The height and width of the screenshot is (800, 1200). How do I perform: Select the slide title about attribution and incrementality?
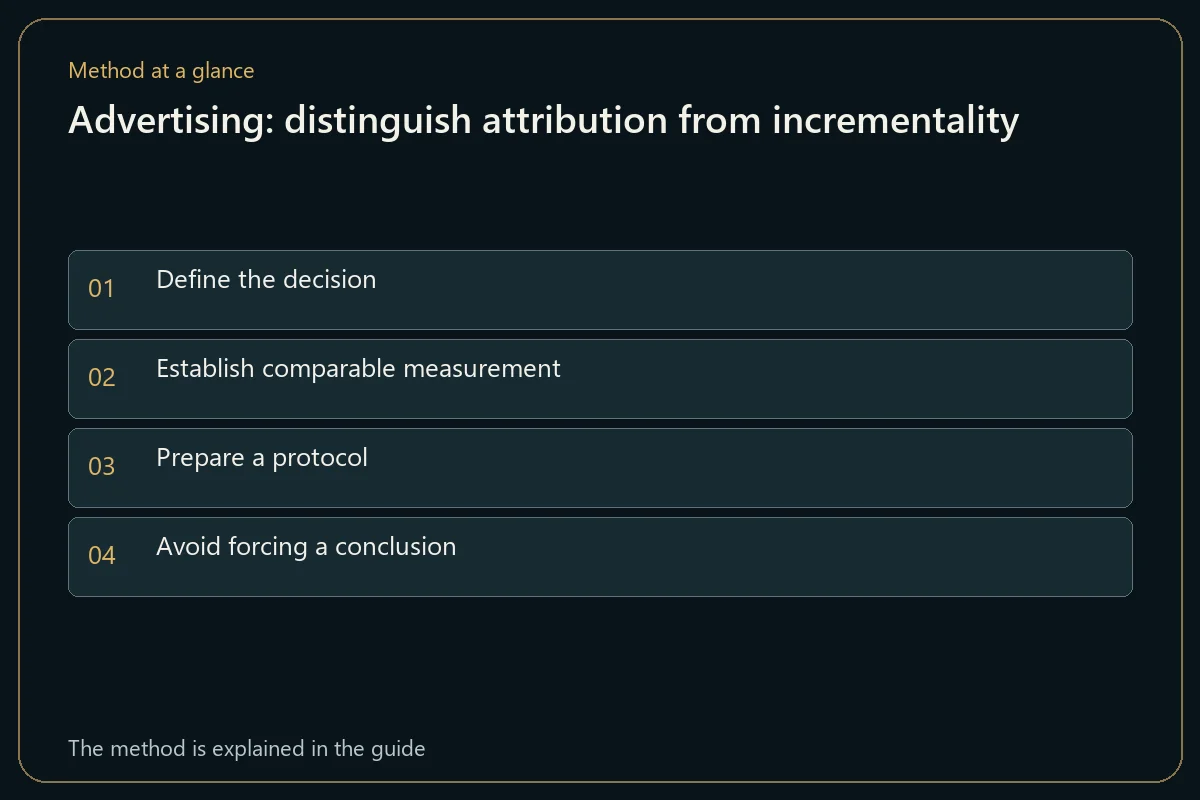point(543,121)
